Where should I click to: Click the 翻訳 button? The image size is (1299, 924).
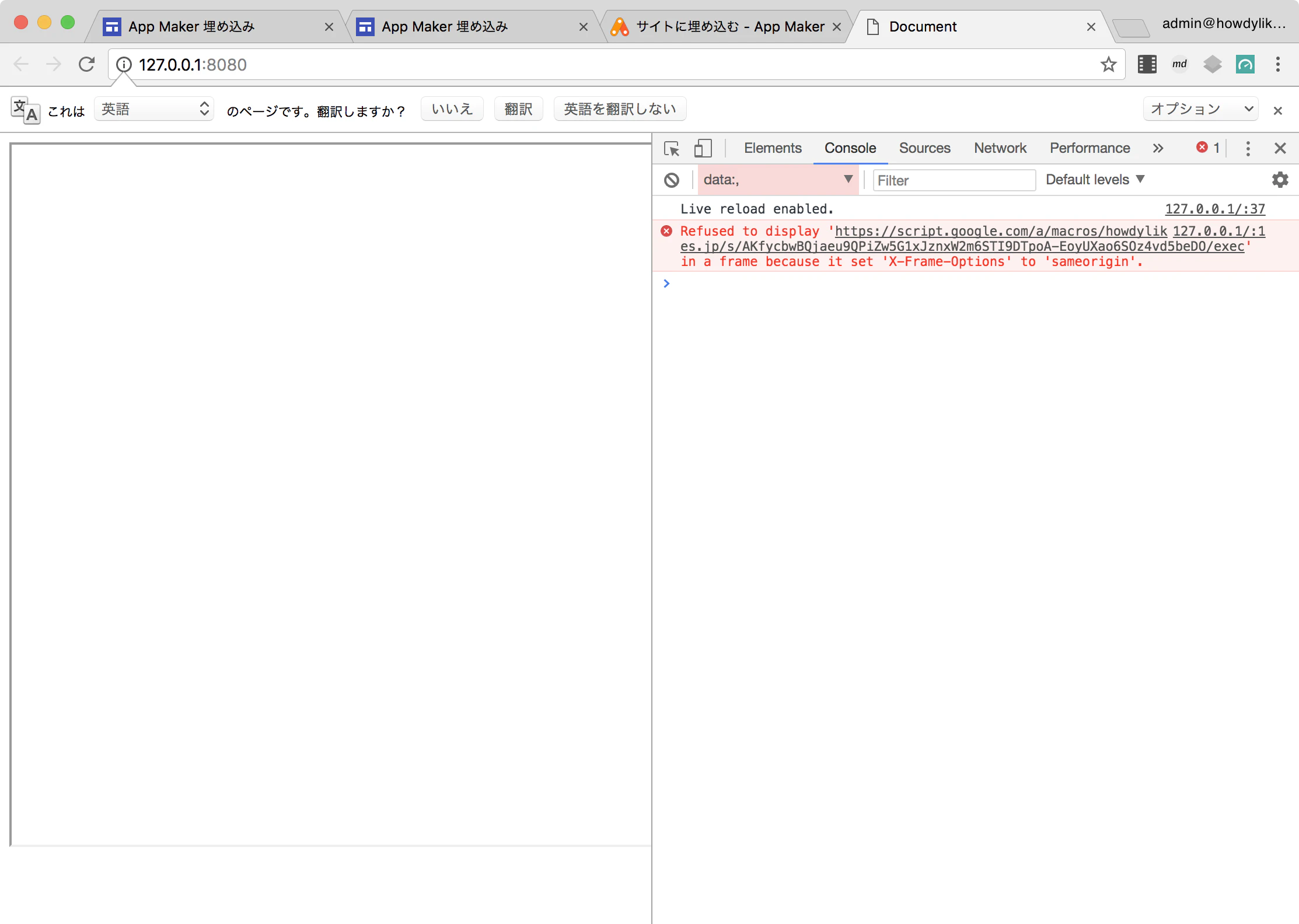[x=519, y=109]
